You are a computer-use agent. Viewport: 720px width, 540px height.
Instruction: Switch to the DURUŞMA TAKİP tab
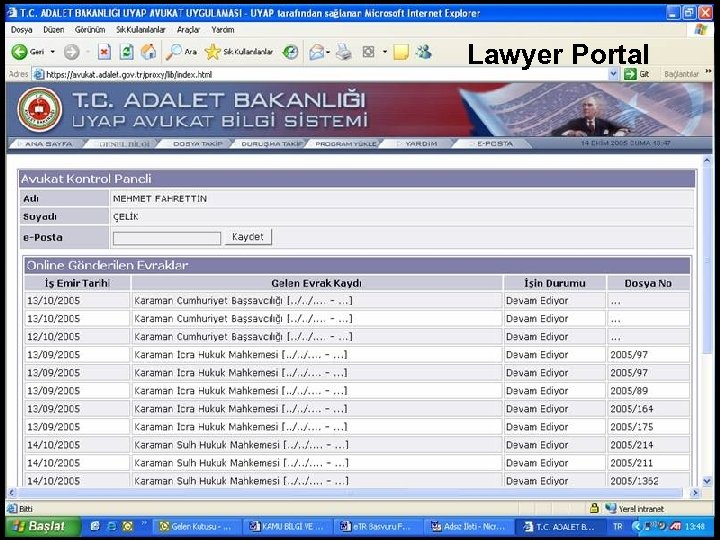272,144
